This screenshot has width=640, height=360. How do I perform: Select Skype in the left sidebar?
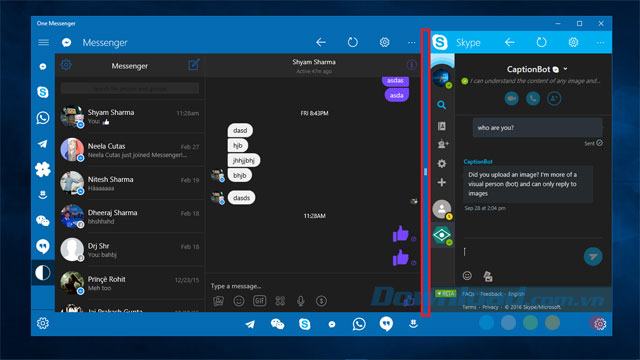pos(43,92)
